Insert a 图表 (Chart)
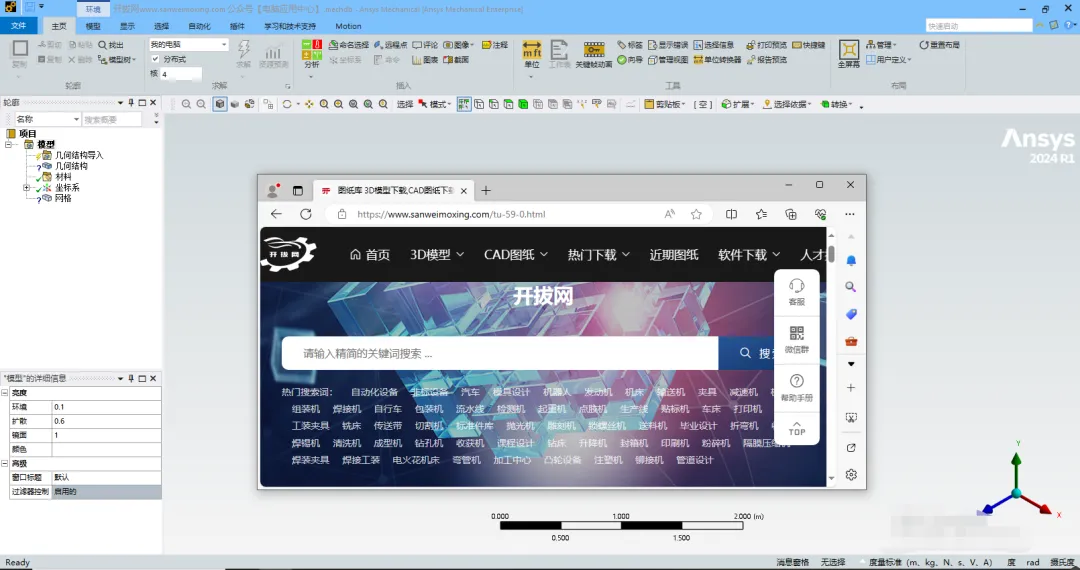The height and width of the screenshot is (570, 1080). [x=425, y=60]
